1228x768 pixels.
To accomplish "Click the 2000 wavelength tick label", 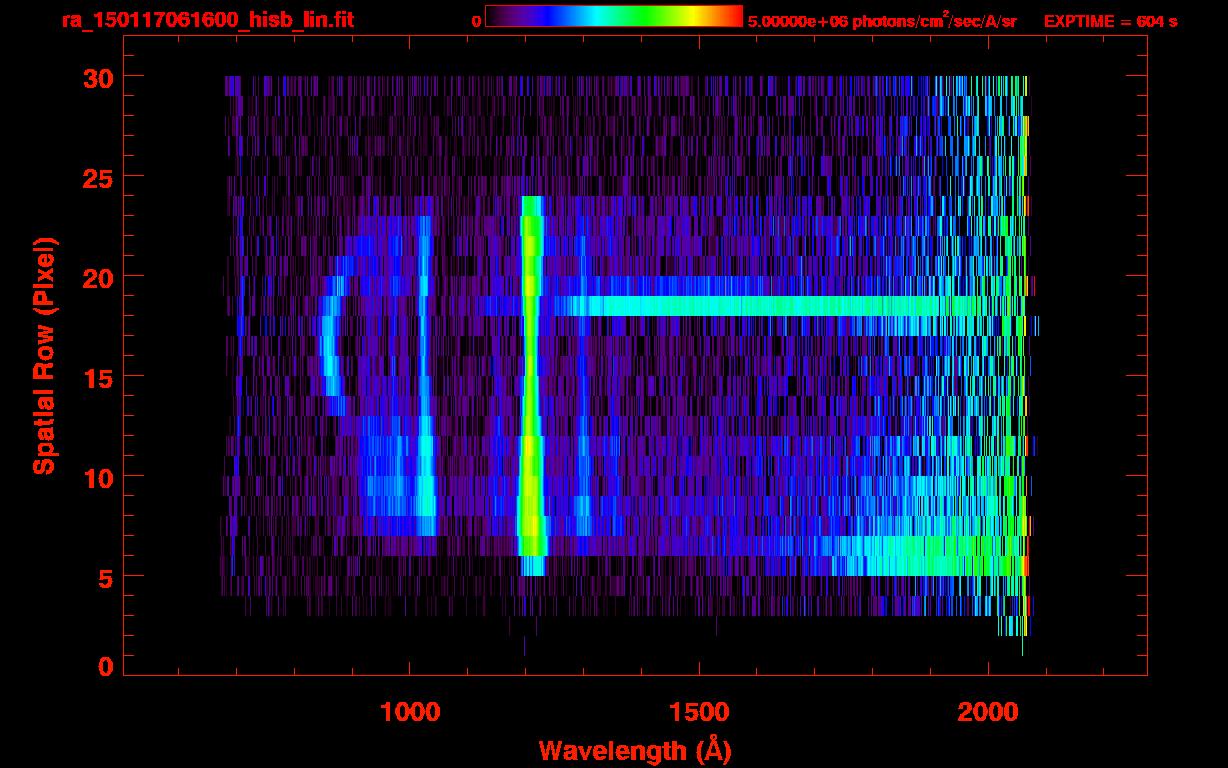I will 988,712.
